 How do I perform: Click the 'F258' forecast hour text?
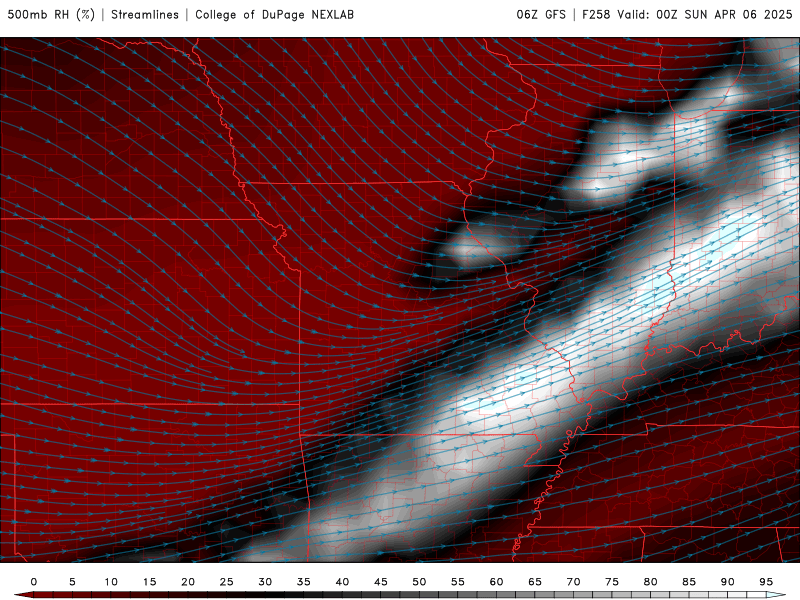coord(596,15)
